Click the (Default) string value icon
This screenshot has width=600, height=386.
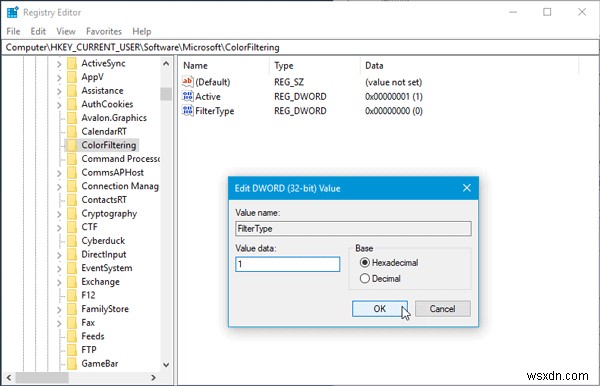tap(188, 81)
